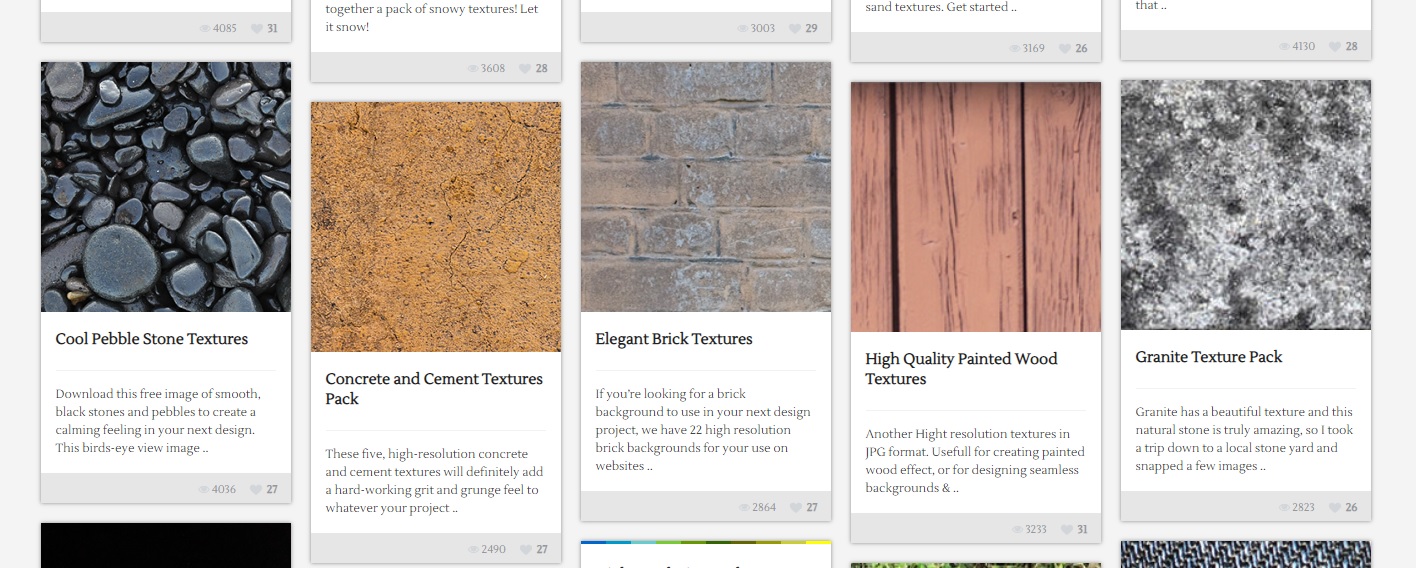Like Granite Texture Pack using its heart icon

point(1335,508)
